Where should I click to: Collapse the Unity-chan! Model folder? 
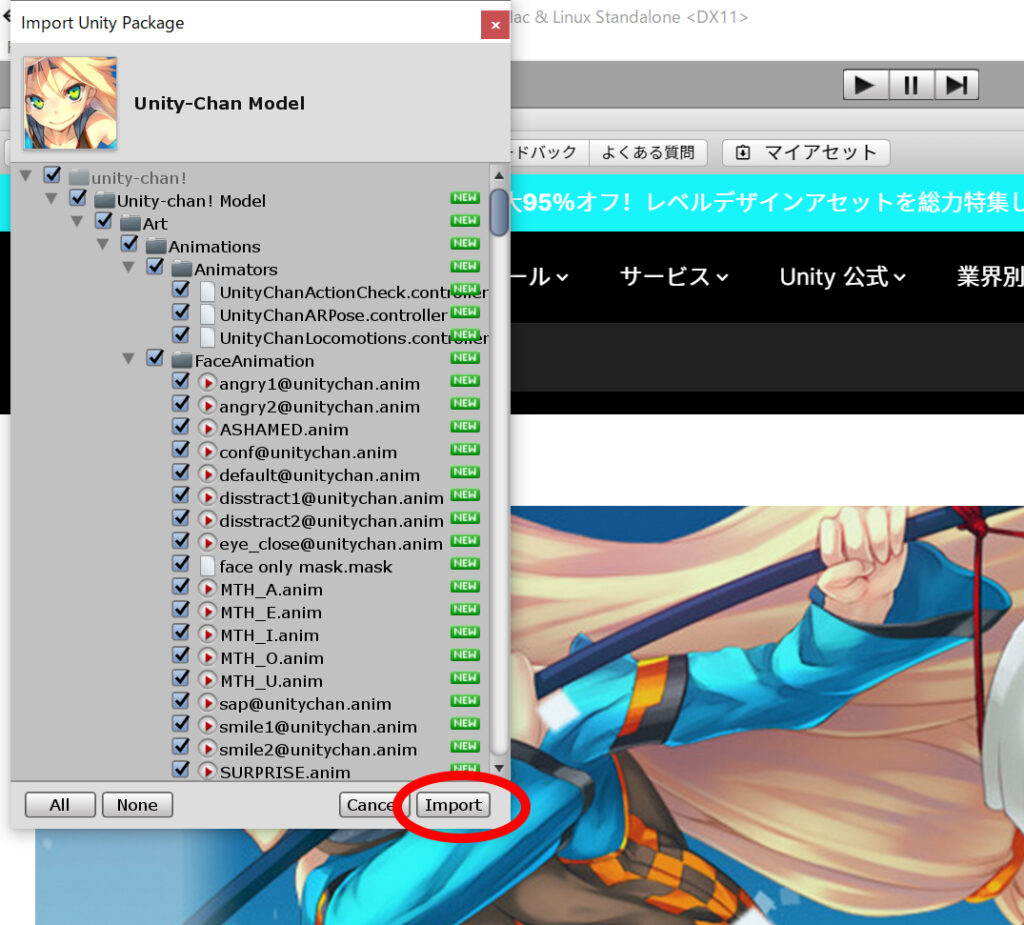(52, 199)
